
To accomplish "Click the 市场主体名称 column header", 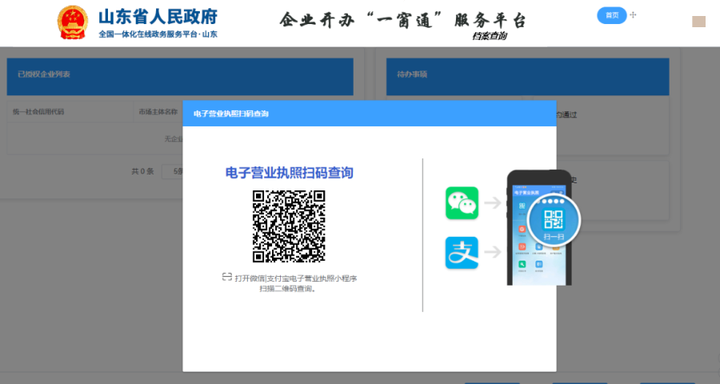I will point(158,112).
